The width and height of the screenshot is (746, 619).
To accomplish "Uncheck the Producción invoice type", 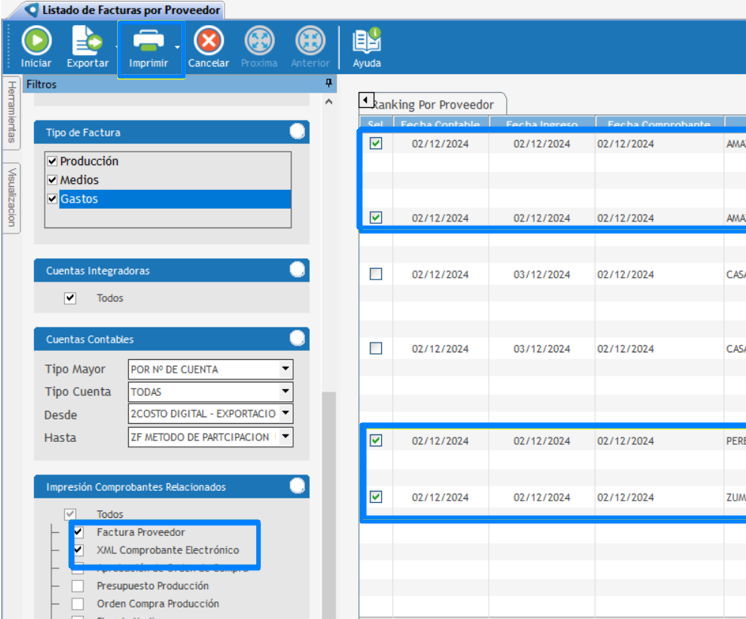I will pos(52,161).
